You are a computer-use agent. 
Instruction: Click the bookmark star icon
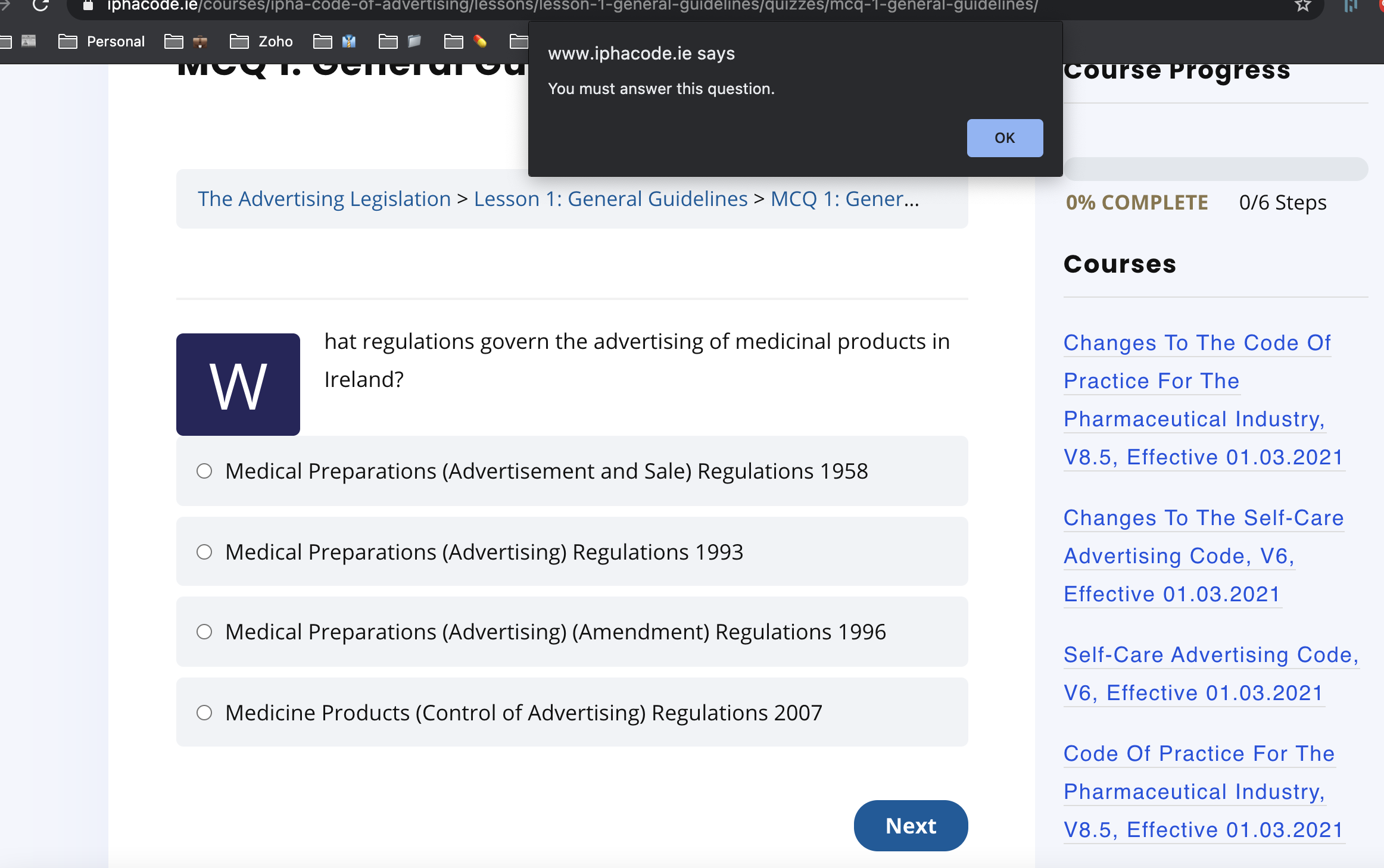coord(1302,6)
